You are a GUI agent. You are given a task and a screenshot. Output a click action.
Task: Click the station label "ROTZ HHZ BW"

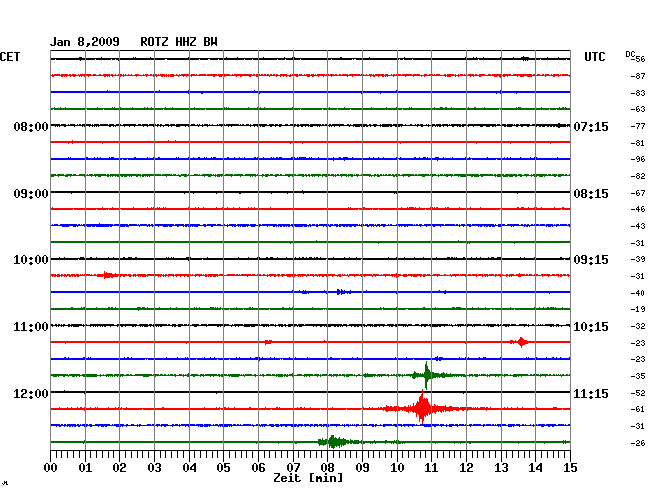[x=179, y=42]
